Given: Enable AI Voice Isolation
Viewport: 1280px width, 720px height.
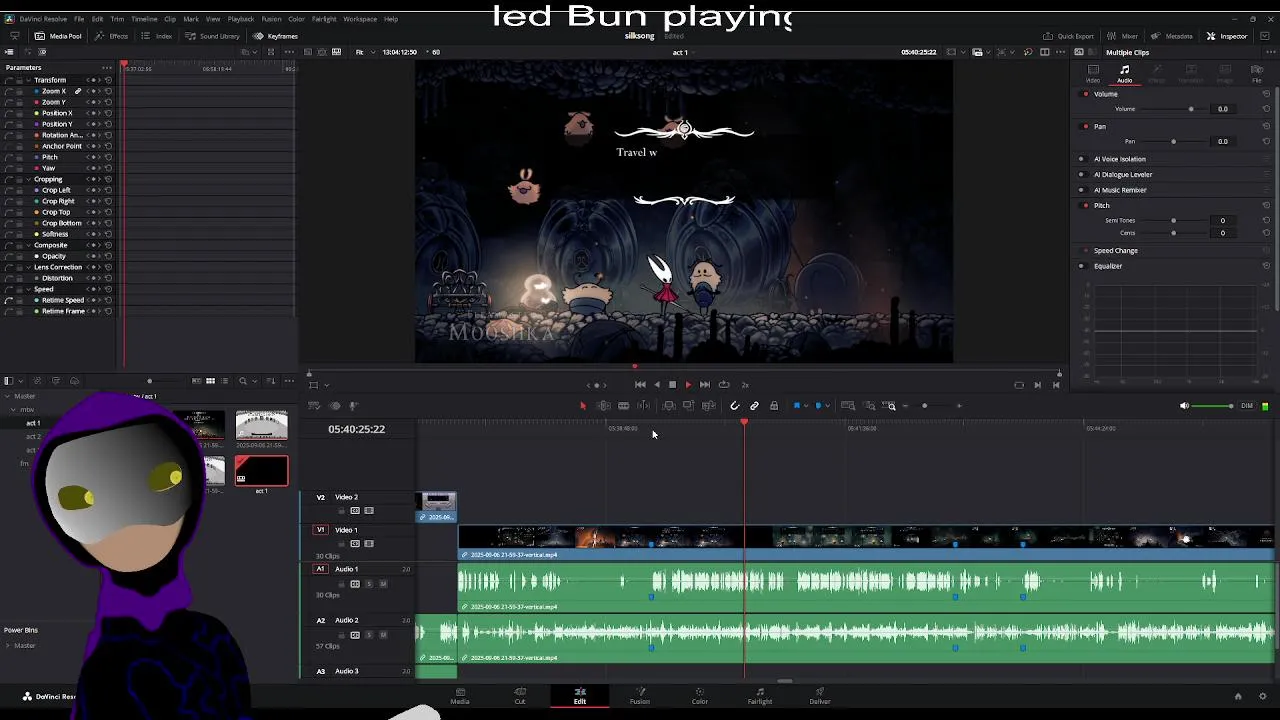Looking at the screenshot, I should 1081,159.
